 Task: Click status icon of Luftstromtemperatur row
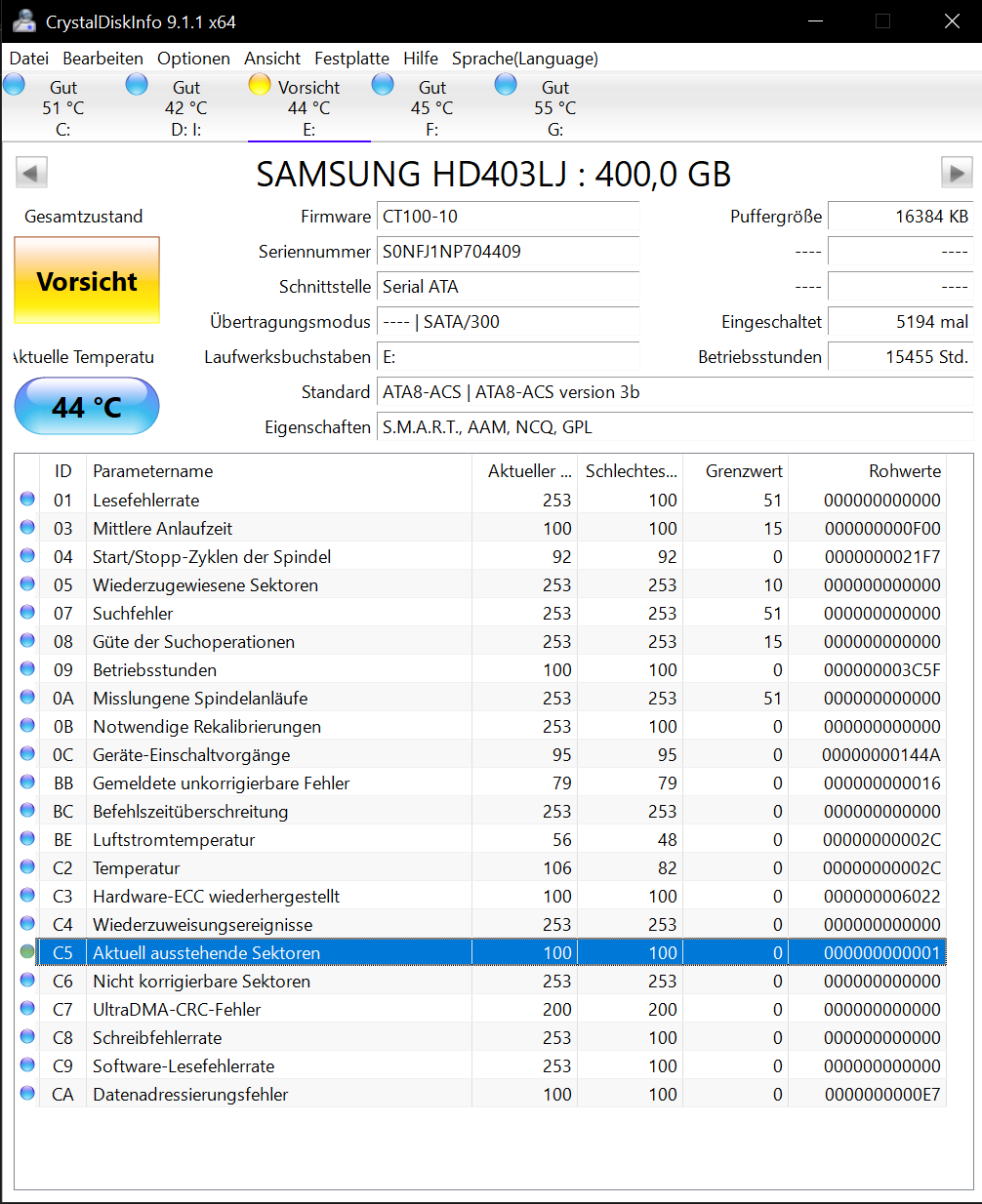[27, 839]
